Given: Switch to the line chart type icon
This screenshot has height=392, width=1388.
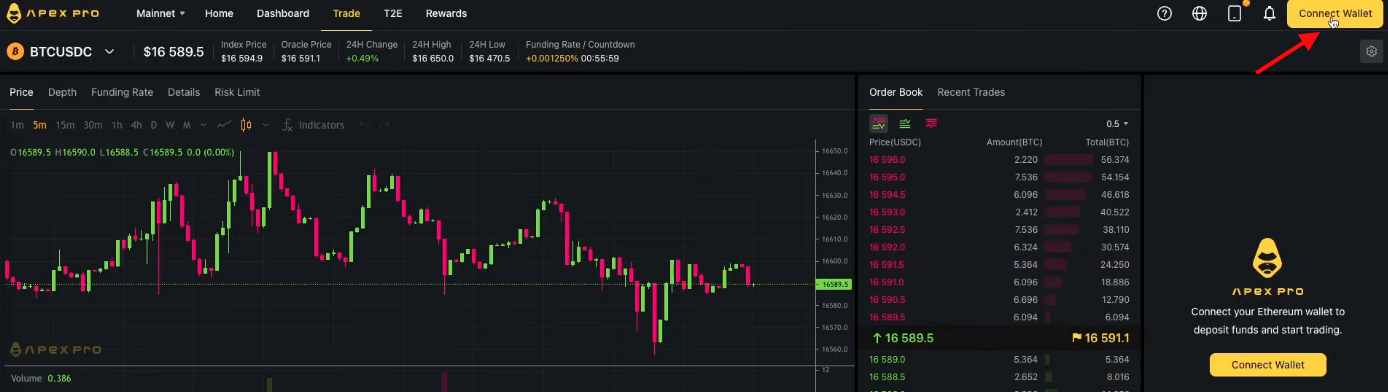Looking at the screenshot, I should [x=224, y=125].
